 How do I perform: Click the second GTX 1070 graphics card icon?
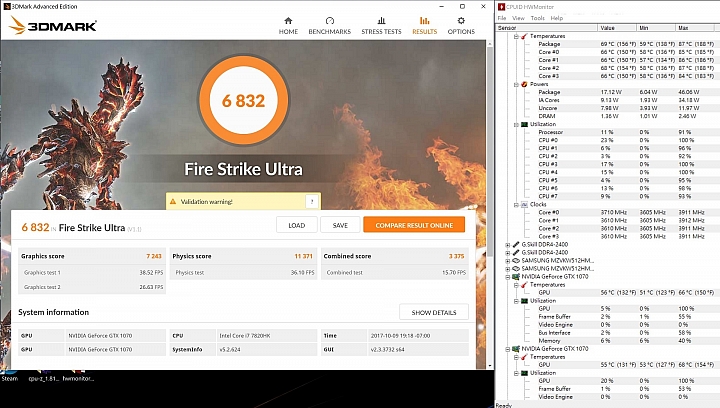coord(516,349)
